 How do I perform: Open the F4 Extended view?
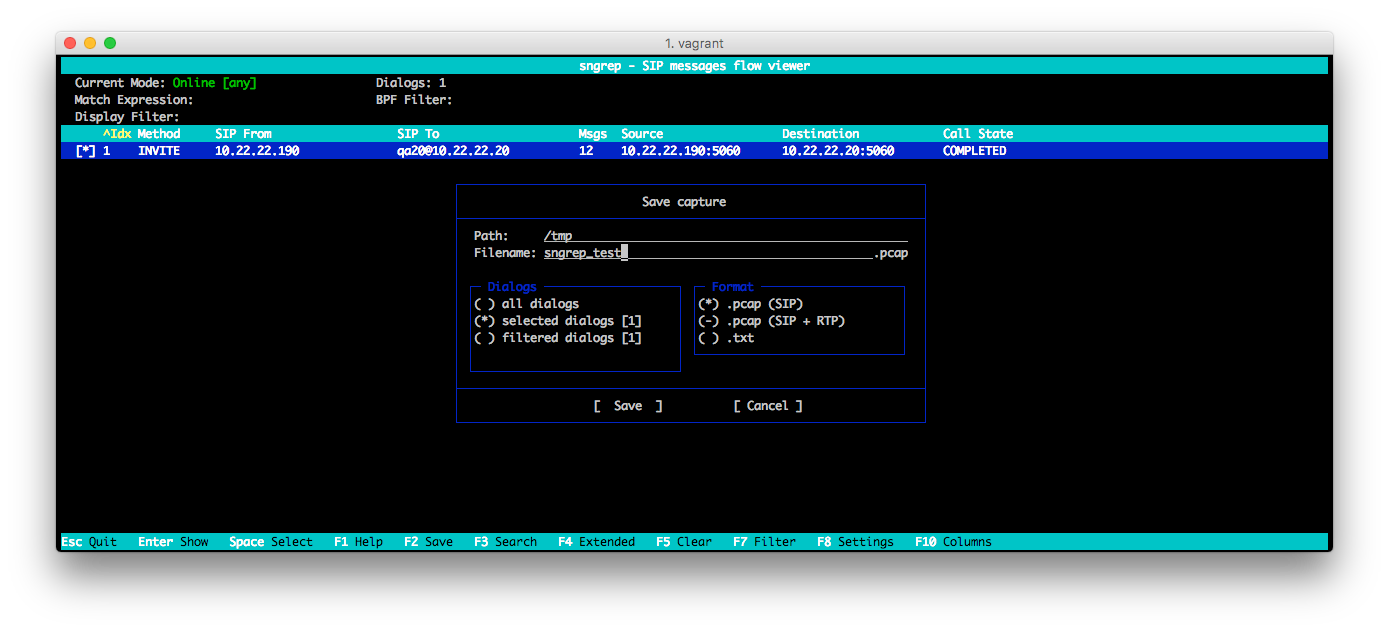click(596, 541)
